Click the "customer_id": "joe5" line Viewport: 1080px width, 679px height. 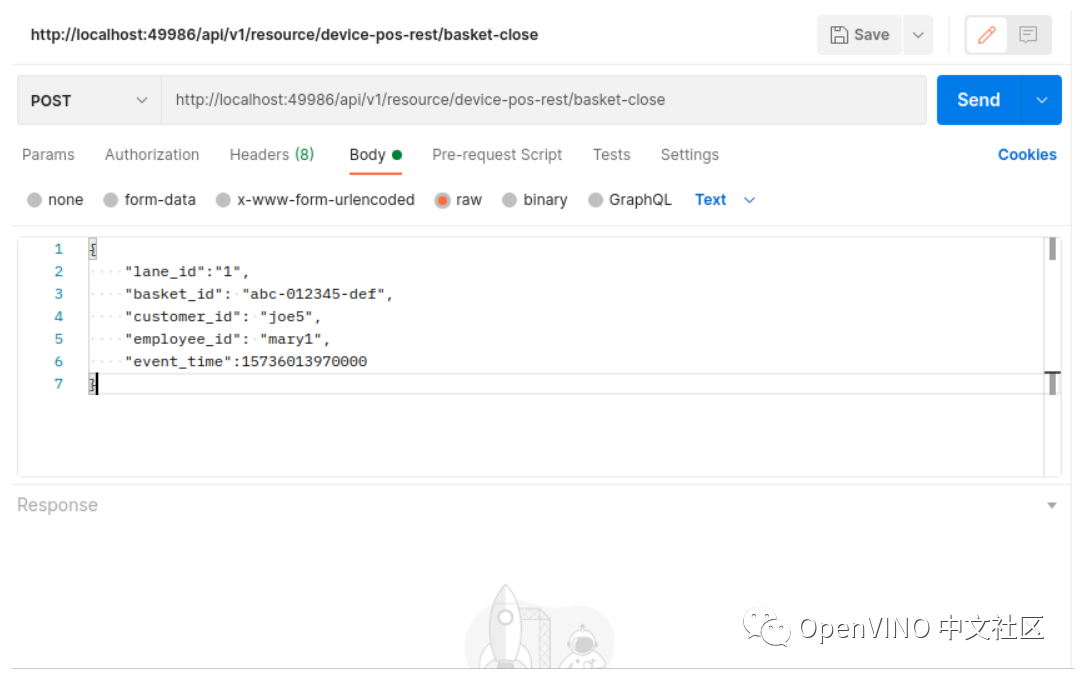tap(222, 317)
